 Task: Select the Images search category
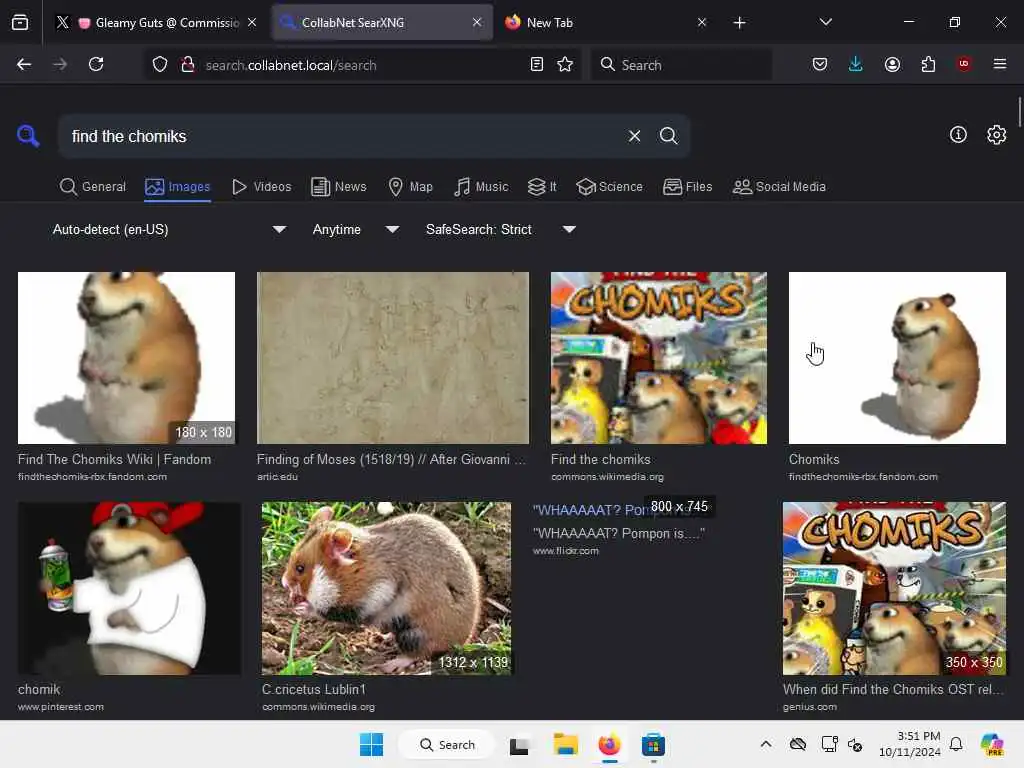pos(178,187)
